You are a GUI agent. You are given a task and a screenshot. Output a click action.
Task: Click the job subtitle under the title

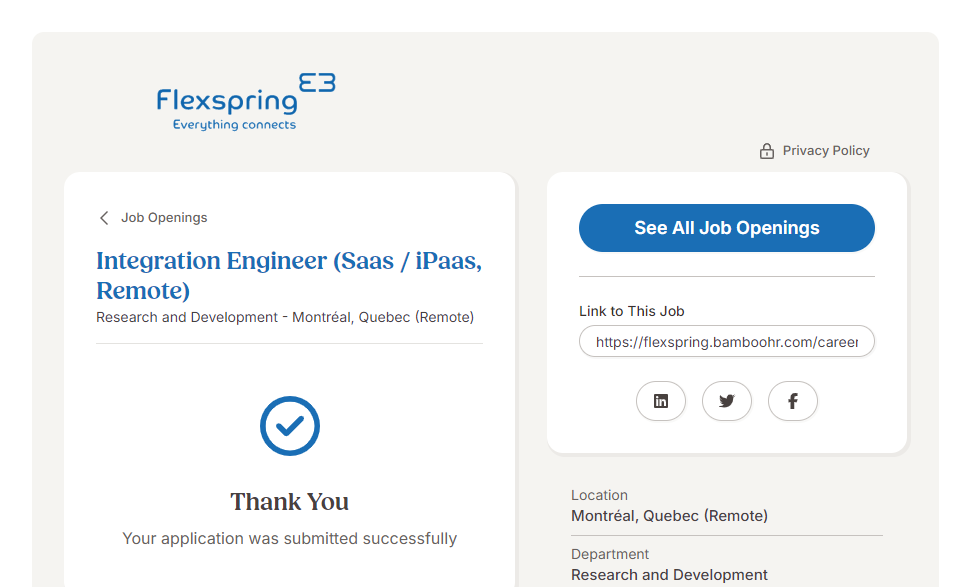[285, 318]
